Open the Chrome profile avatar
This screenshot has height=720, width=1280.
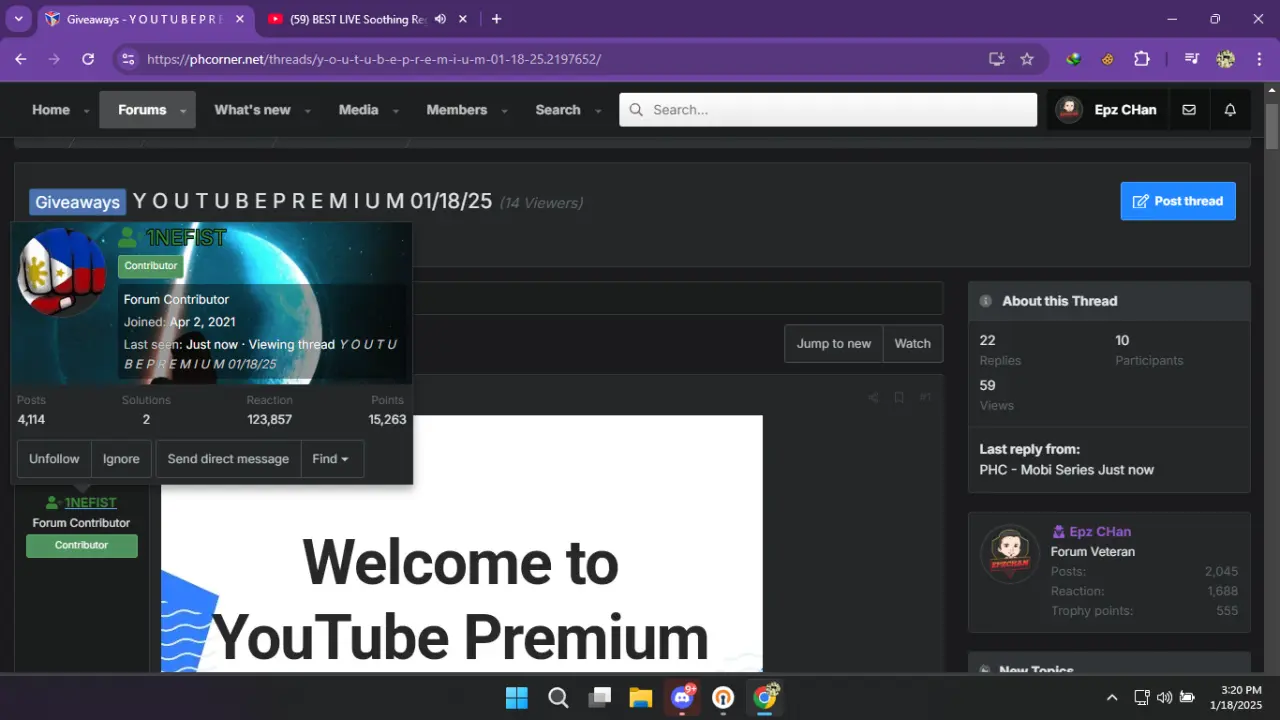1225,59
